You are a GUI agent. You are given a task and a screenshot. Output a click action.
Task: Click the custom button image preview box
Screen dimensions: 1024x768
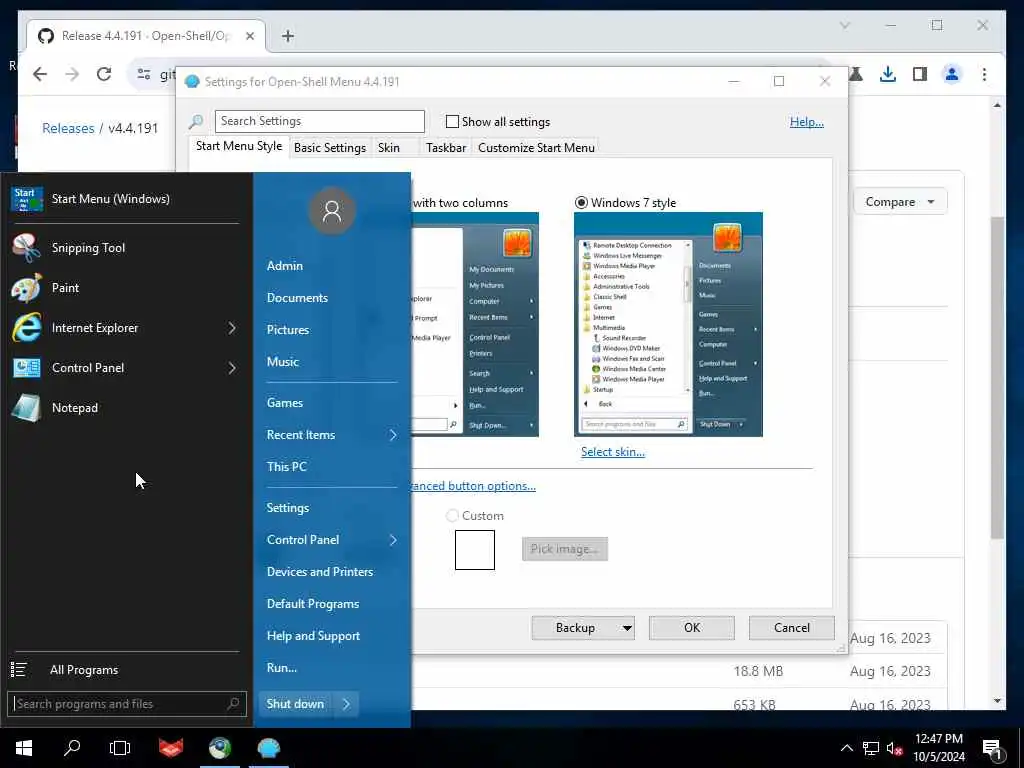coord(475,550)
